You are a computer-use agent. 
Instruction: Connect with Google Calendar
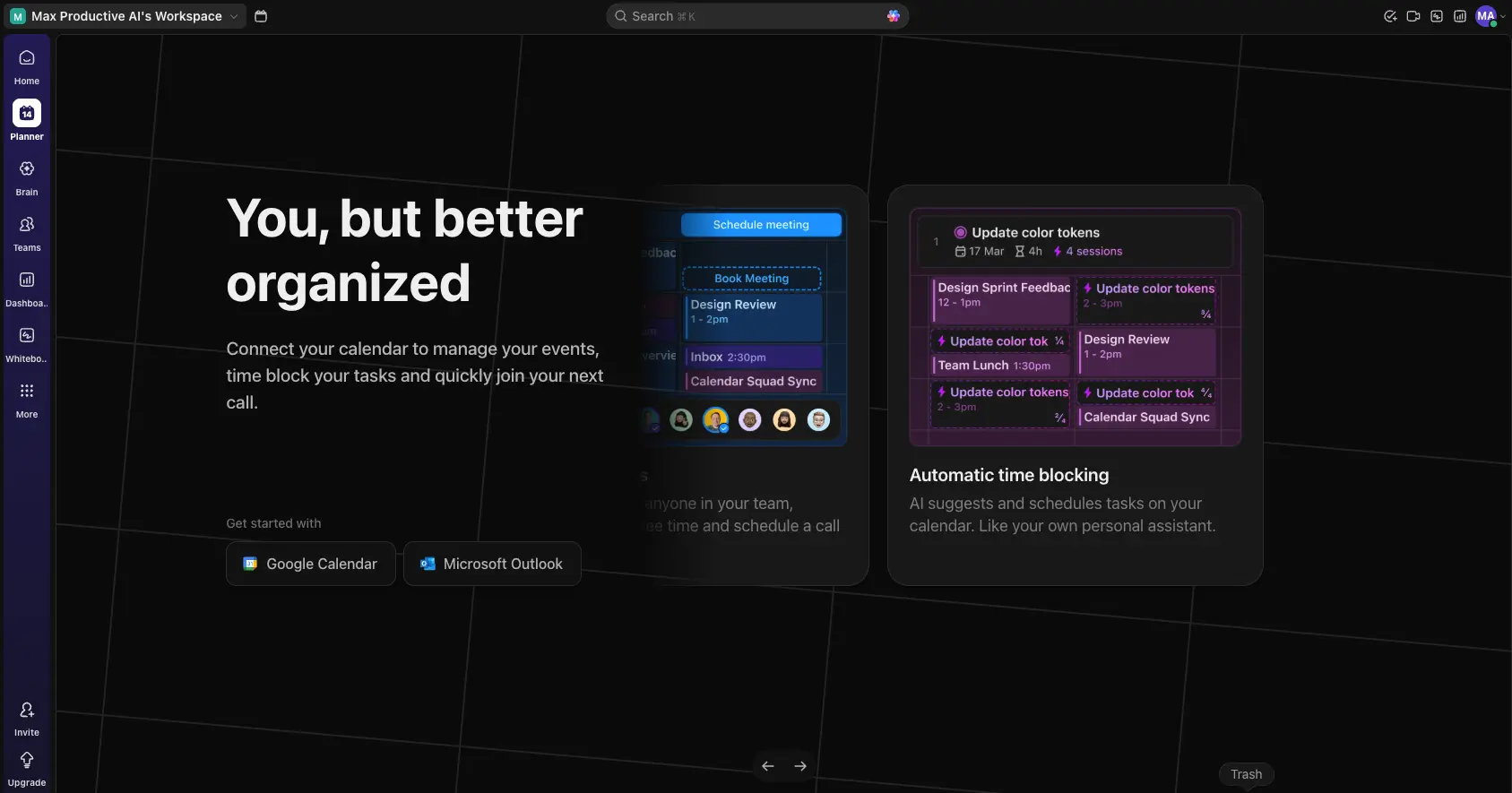(311, 564)
